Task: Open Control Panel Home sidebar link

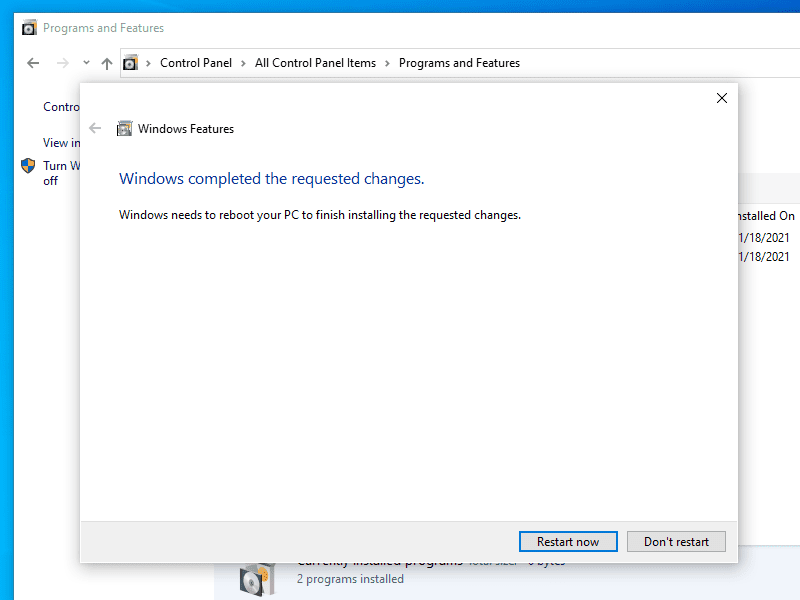Action: (x=61, y=107)
